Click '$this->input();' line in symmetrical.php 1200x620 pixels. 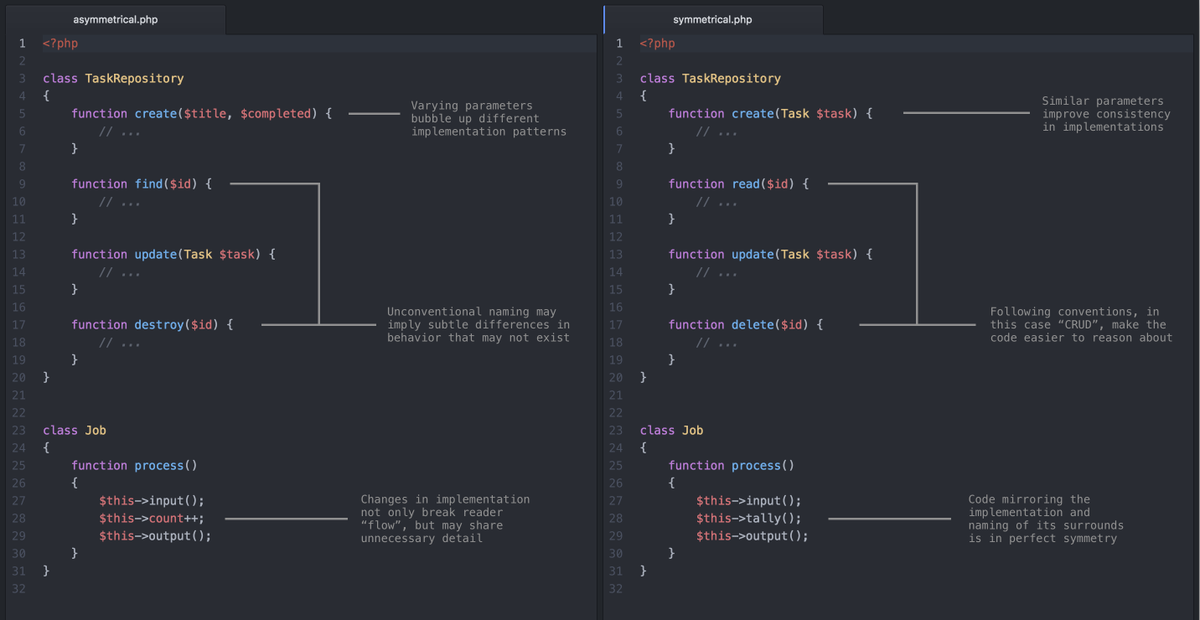[749, 501]
